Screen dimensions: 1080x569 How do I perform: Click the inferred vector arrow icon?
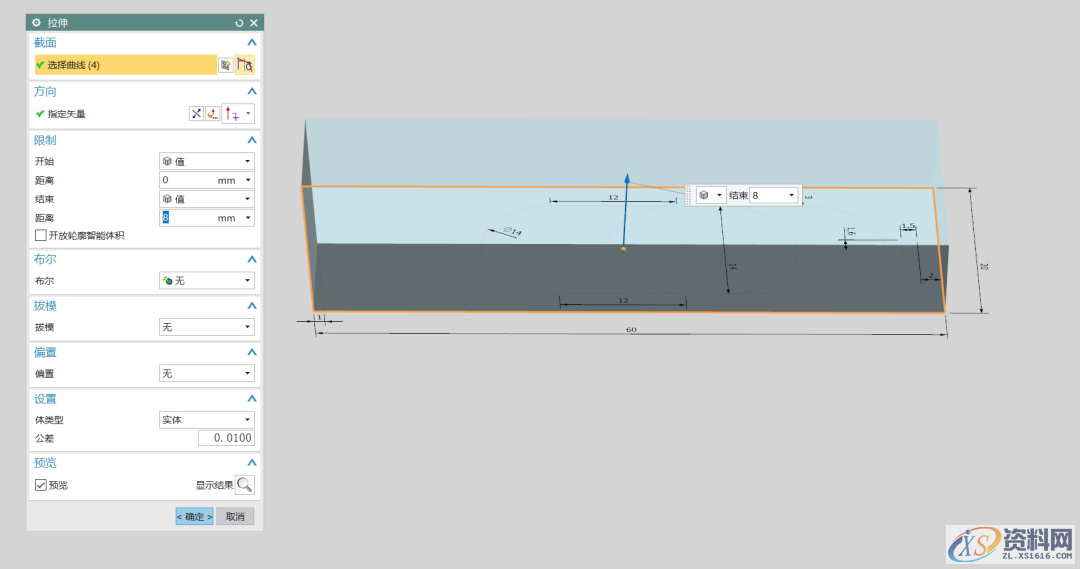click(x=232, y=114)
